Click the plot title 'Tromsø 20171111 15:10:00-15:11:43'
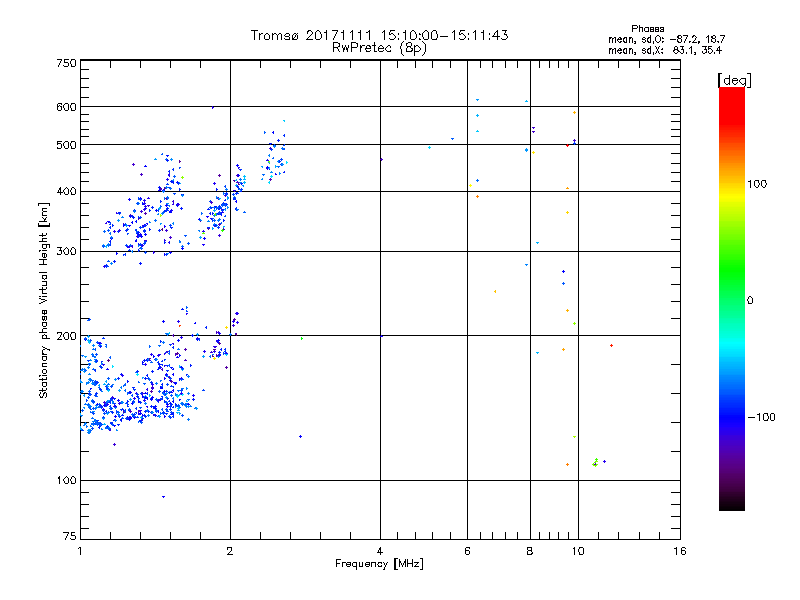This screenshot has width=800, height=600. (x=379, y=35)
